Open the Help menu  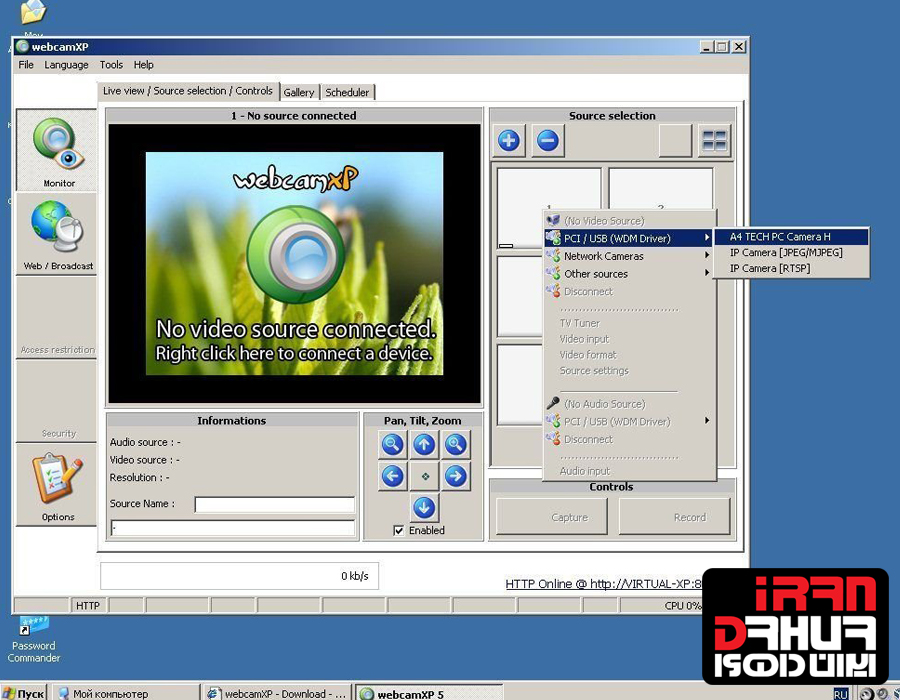point(143,65)
